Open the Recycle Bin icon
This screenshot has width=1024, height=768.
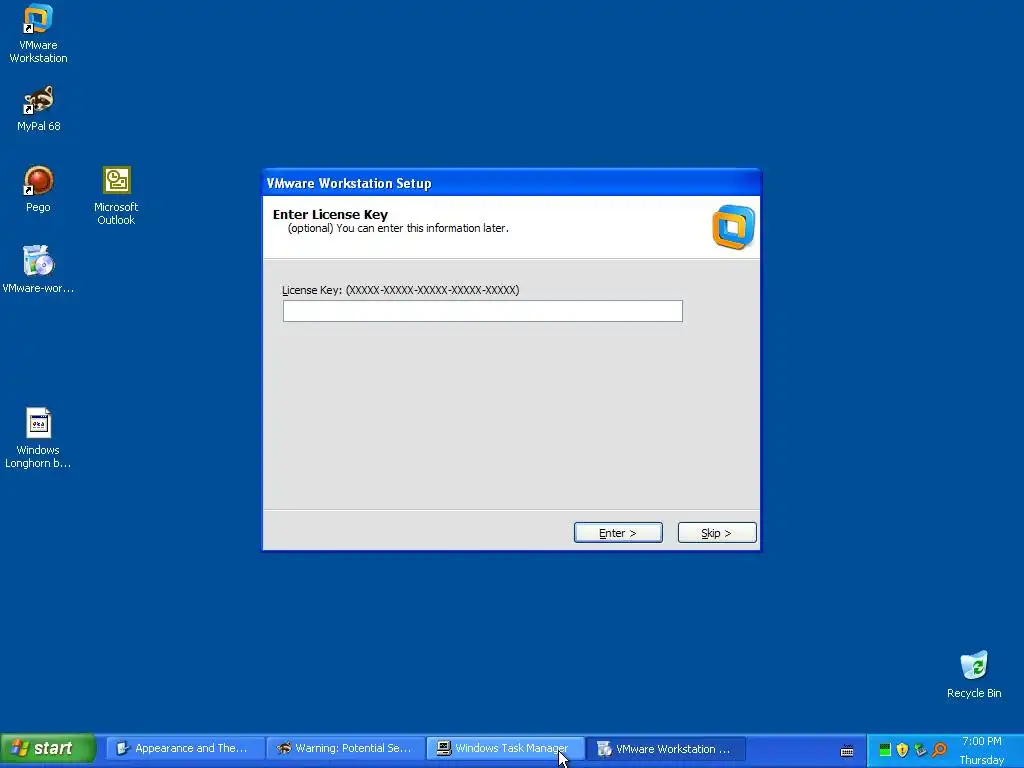pyautogui.click(x=974, y=675)
